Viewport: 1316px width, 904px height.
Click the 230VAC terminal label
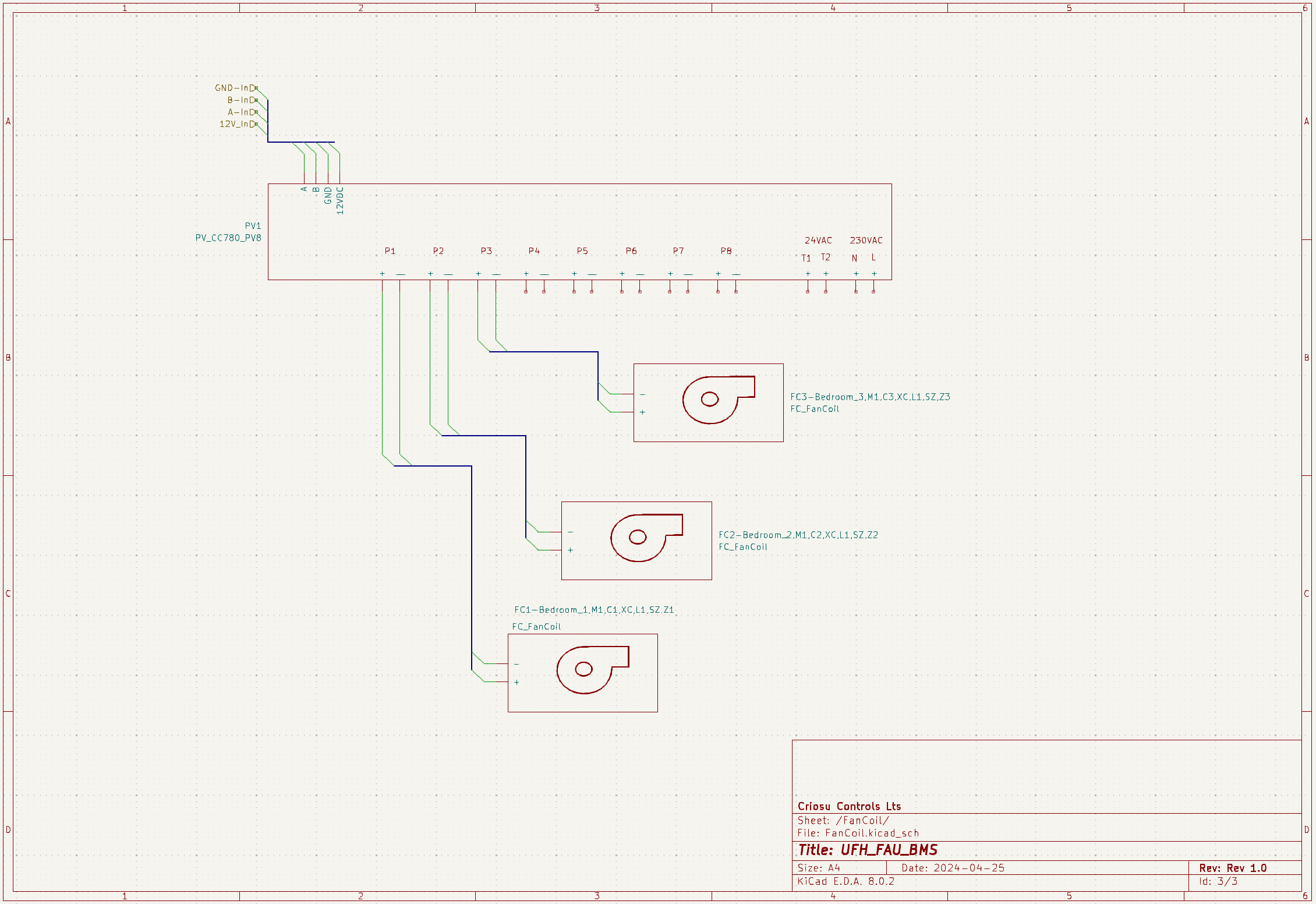coord(866,241)
